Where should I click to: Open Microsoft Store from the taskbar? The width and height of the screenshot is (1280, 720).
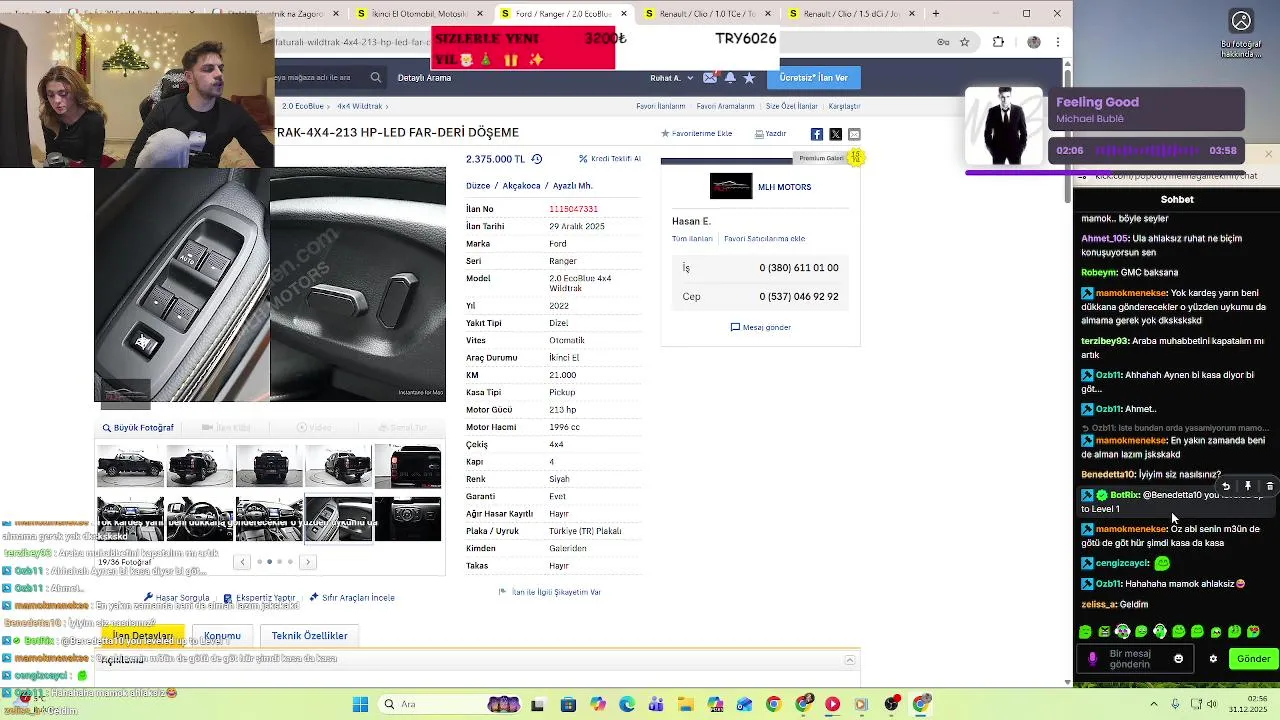pyautogui.click(x=568, y=704)
